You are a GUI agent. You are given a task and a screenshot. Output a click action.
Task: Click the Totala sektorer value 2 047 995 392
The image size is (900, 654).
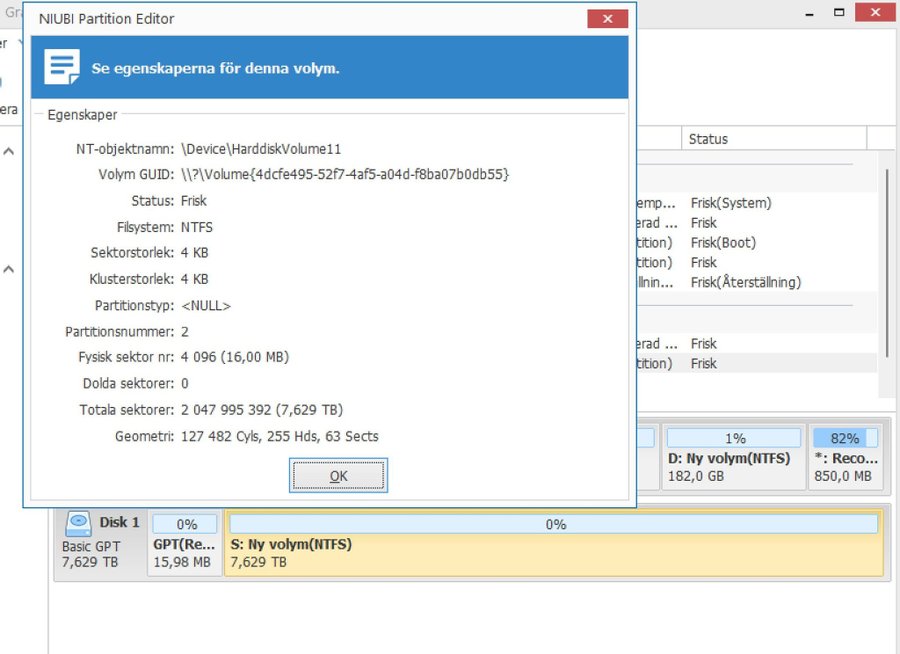262,409
